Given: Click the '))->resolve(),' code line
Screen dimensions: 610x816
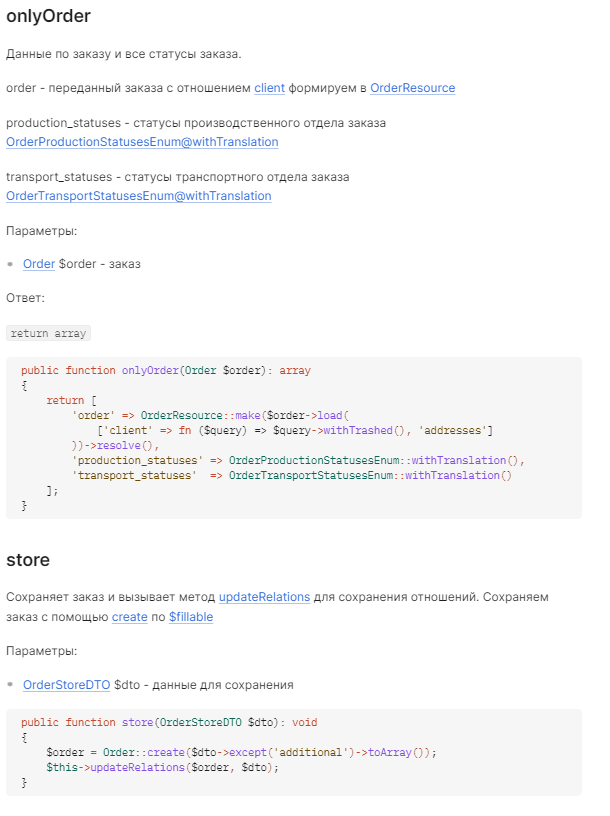Looking at the screenshot, I should click(116, 445).
